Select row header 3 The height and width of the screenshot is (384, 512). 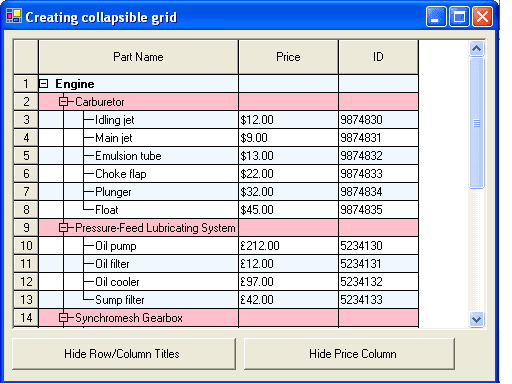click(x=26, y=120)
